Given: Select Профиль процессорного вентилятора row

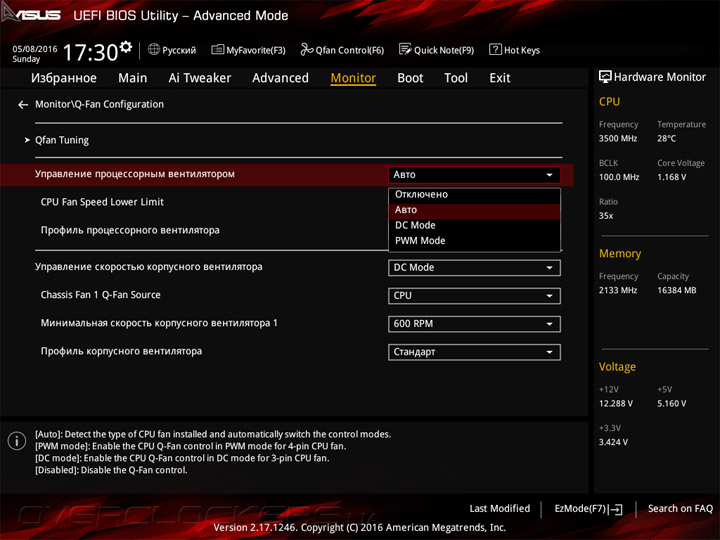Looking at the screenshot, I should (x=130, y=231).
